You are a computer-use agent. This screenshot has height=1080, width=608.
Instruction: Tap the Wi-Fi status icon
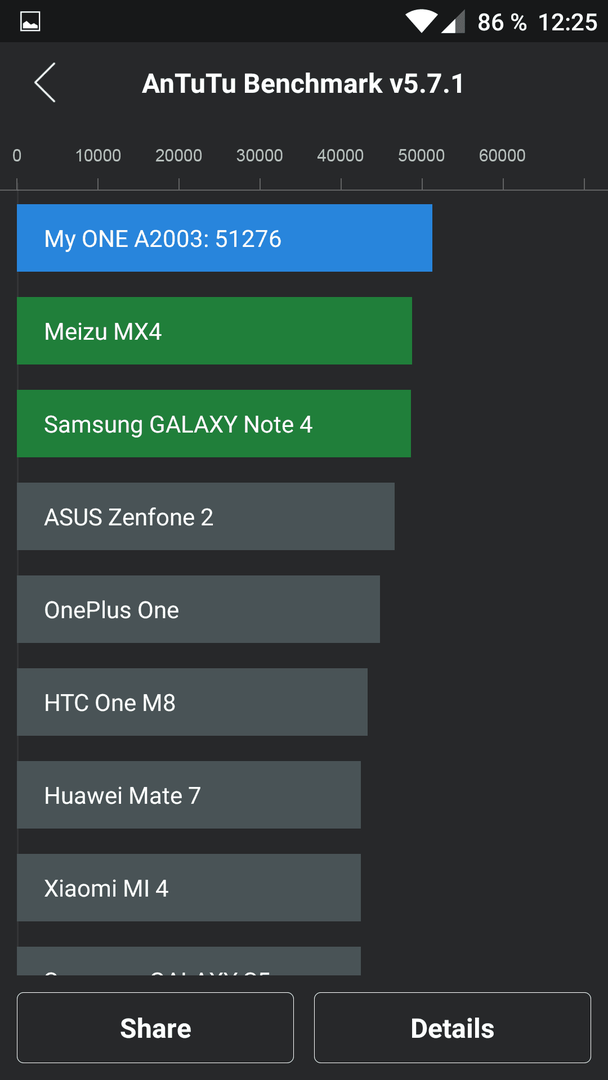tap(419, 21)
